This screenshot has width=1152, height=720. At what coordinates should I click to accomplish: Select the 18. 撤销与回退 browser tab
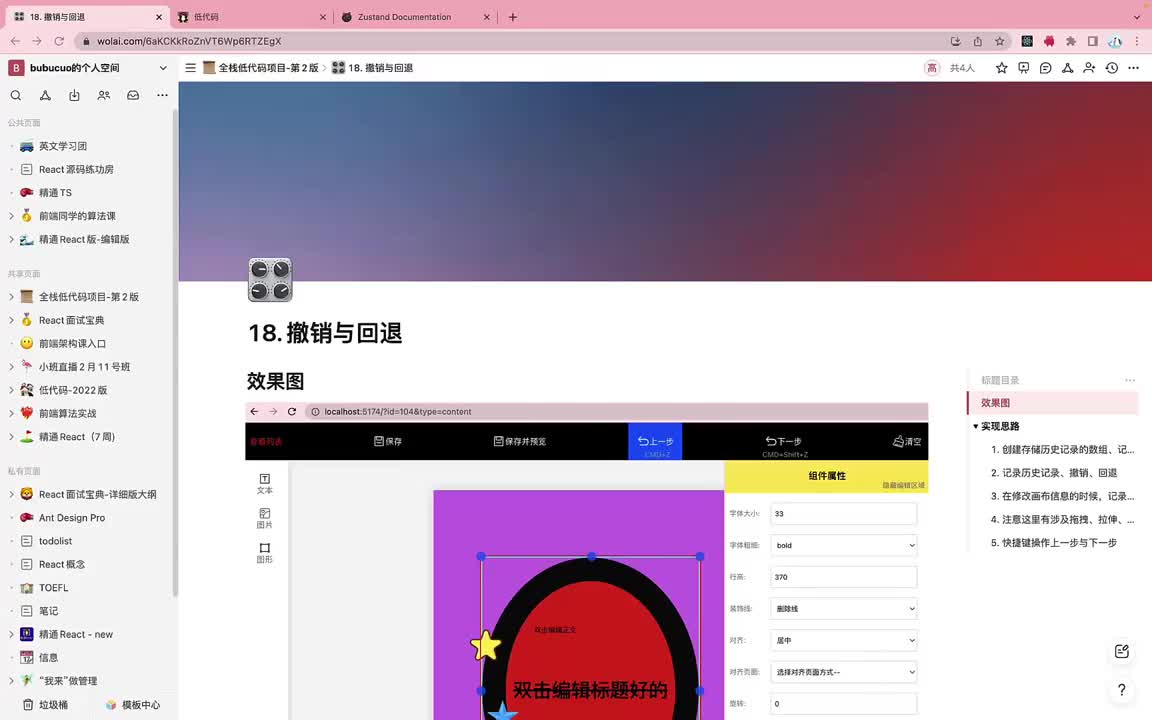[87, 17]
